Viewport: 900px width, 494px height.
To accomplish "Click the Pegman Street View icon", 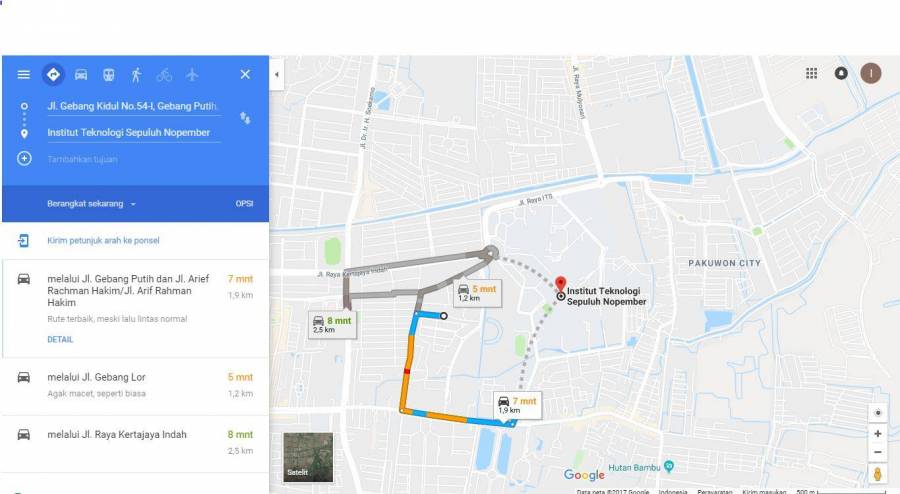I will [877, 474].
